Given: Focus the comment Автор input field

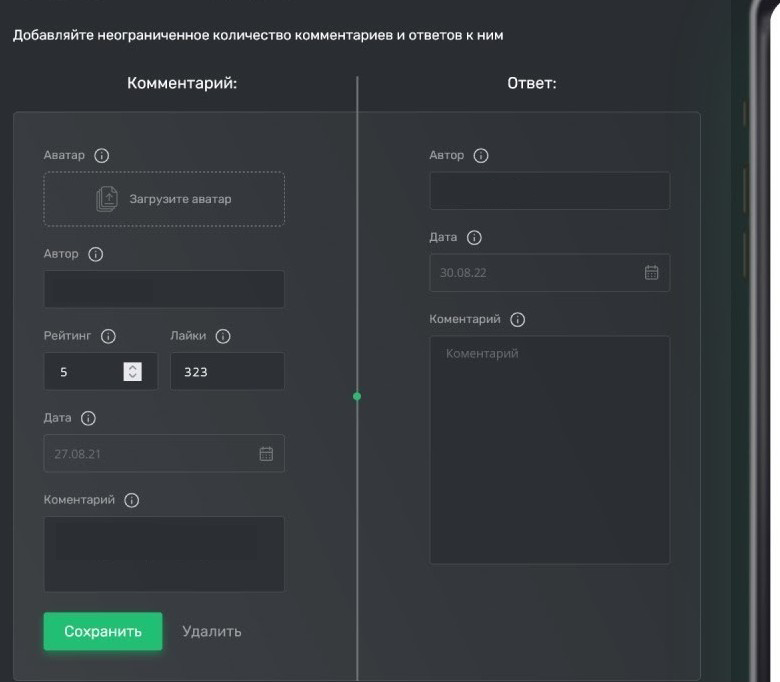Looking at the screenshot, I should click(164, 289).
